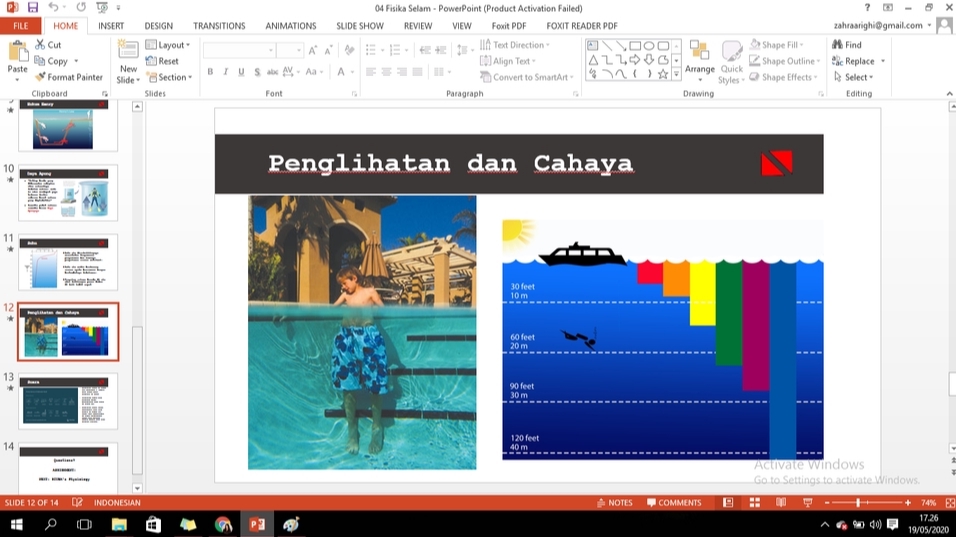Switch to the TRANSITIONS tab
956x537 pixels.
pyautogui.click(x=219, y=26)
